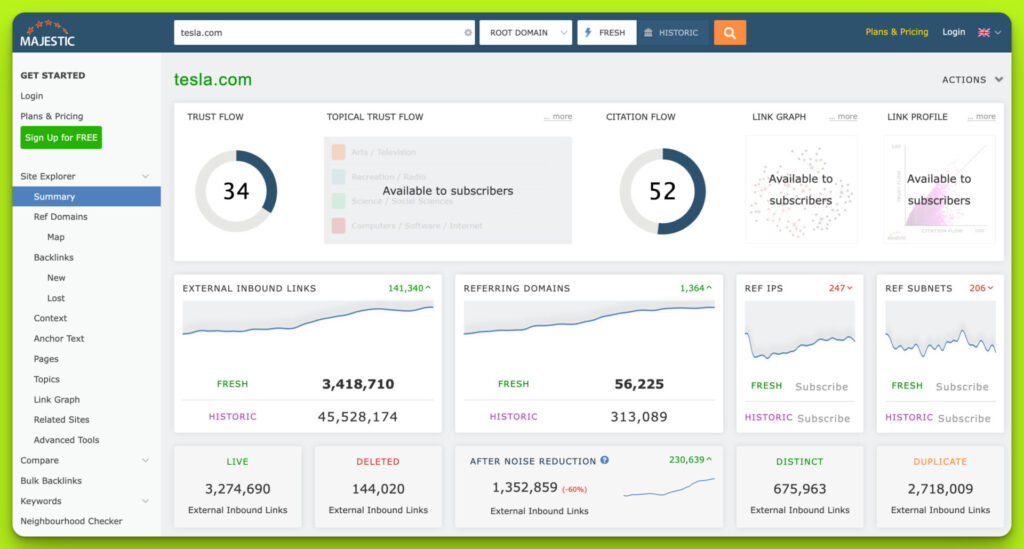This screenshot has width=1024, height=549.
Task: Click the Majestic logo
Action: [x=48, y=32]
